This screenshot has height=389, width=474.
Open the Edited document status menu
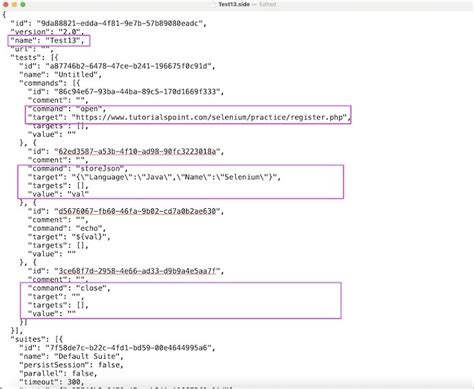pyautogui.click(x=268, y=4)
